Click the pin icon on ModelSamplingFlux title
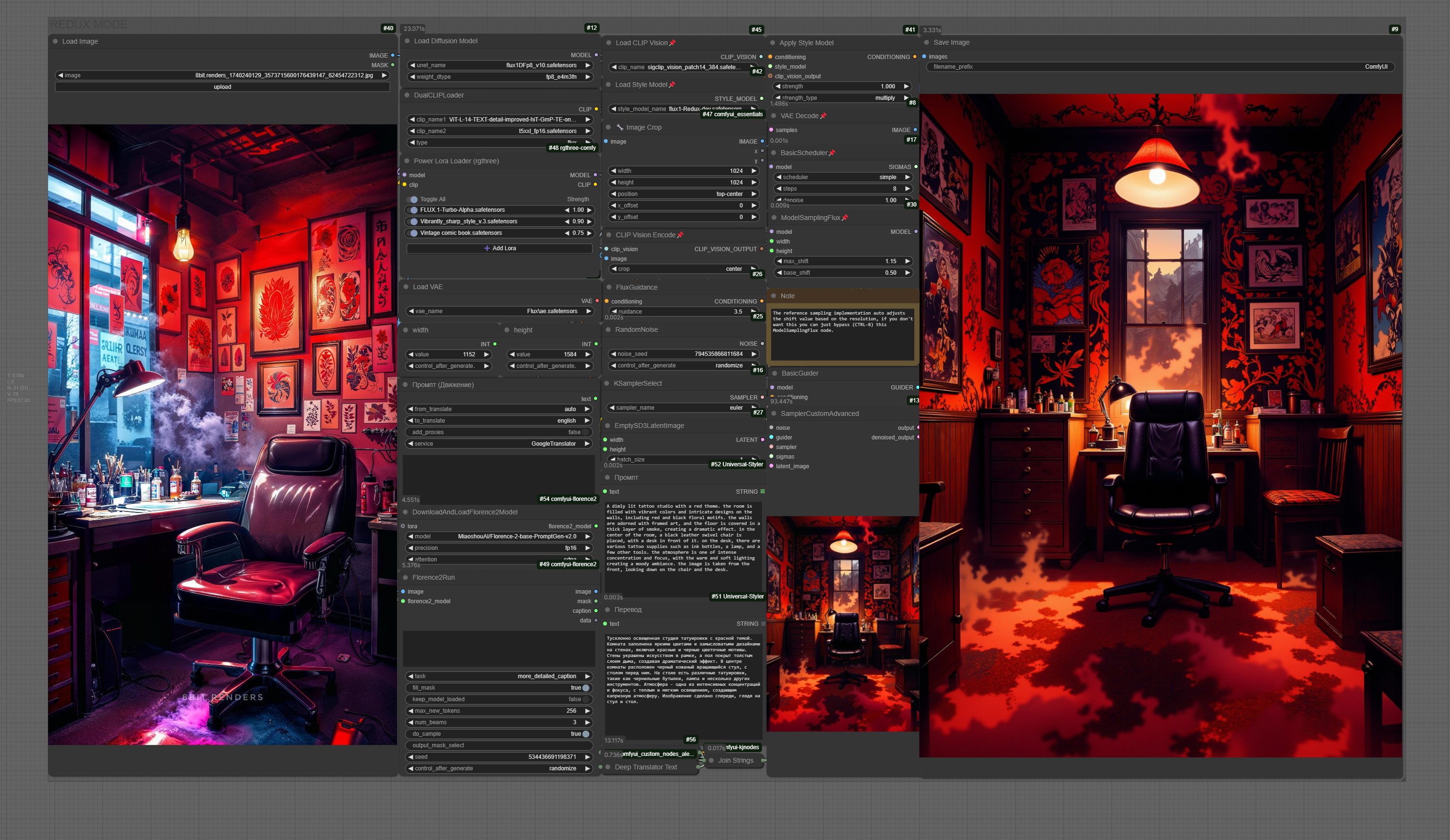The width and height of the screenshot is (1450, 840). pyautogui.click(x=845, y=218)
